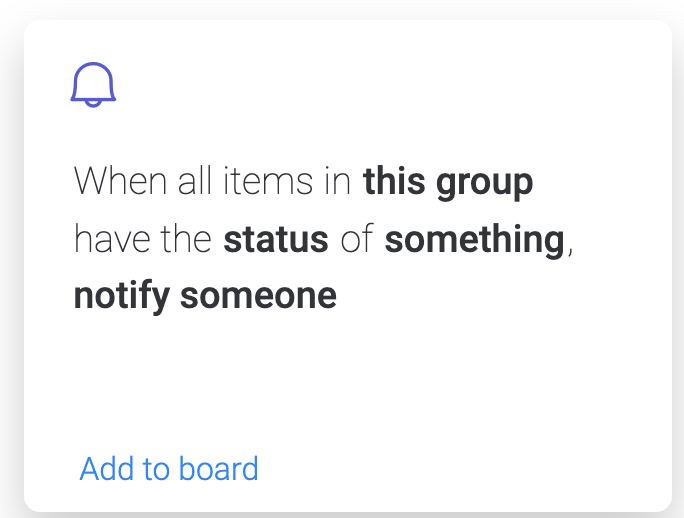The width and height of the screenshot is (684, 518).
Task: Click the word 'the' before status
Action: (x=186, y=239)
